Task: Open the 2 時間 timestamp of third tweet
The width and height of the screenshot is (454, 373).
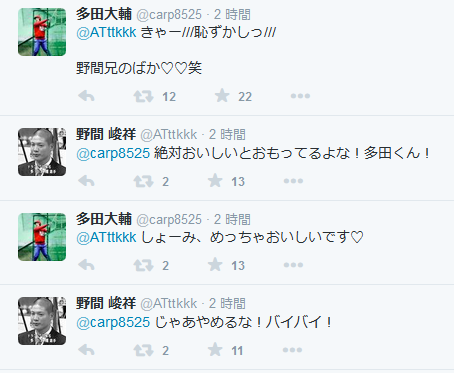Action: point(232,220)
